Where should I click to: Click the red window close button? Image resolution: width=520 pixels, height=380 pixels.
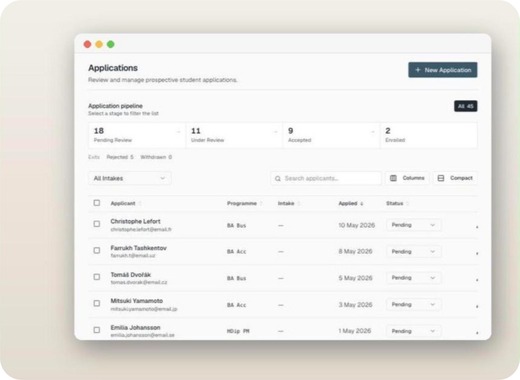click(x=87, y=44)
